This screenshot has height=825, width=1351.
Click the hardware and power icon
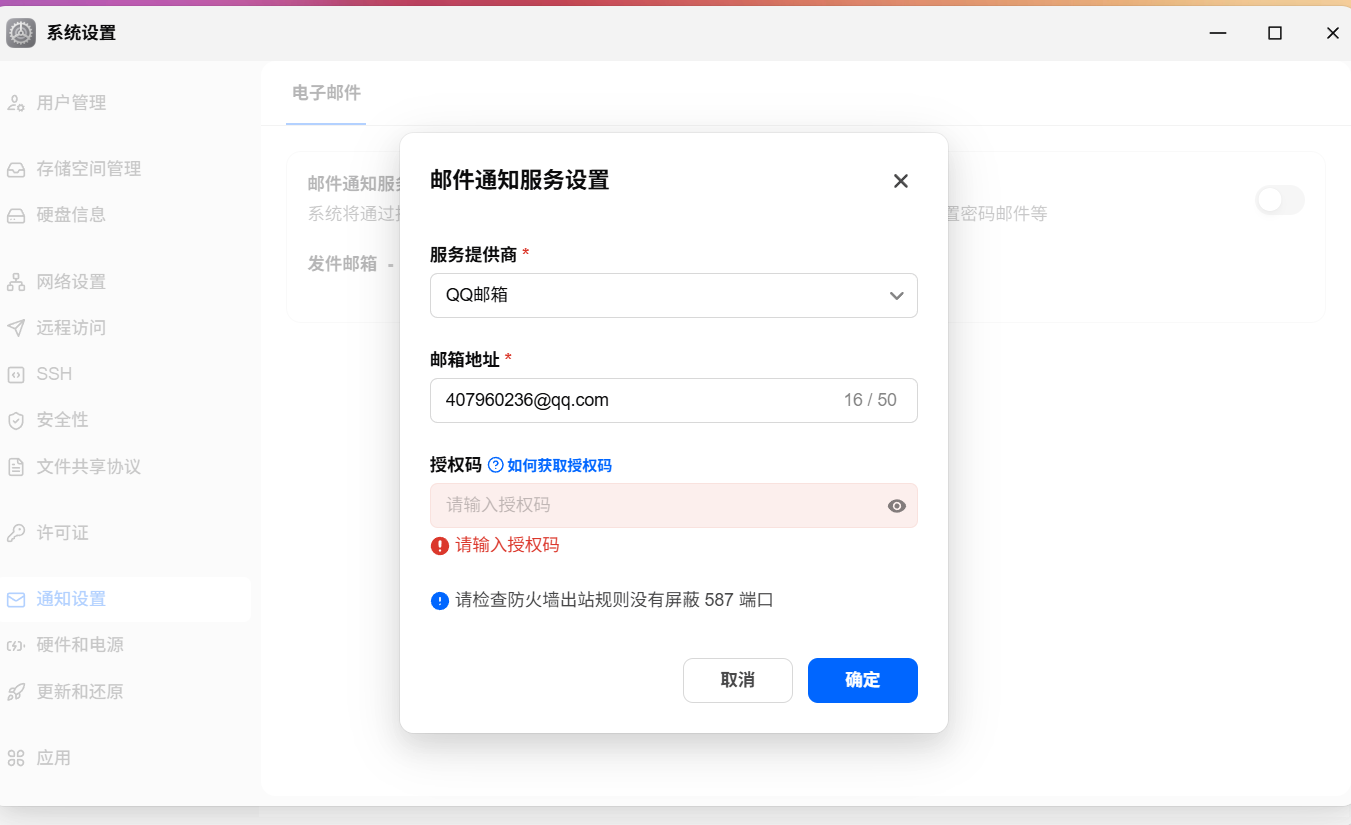click(x=16, y=645)
